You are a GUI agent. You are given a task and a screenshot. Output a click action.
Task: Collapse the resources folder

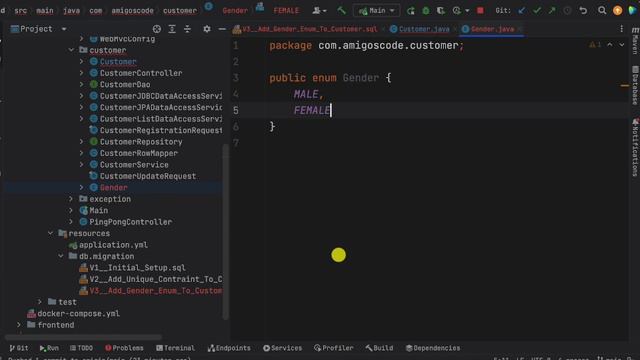(x=51, y=233)
